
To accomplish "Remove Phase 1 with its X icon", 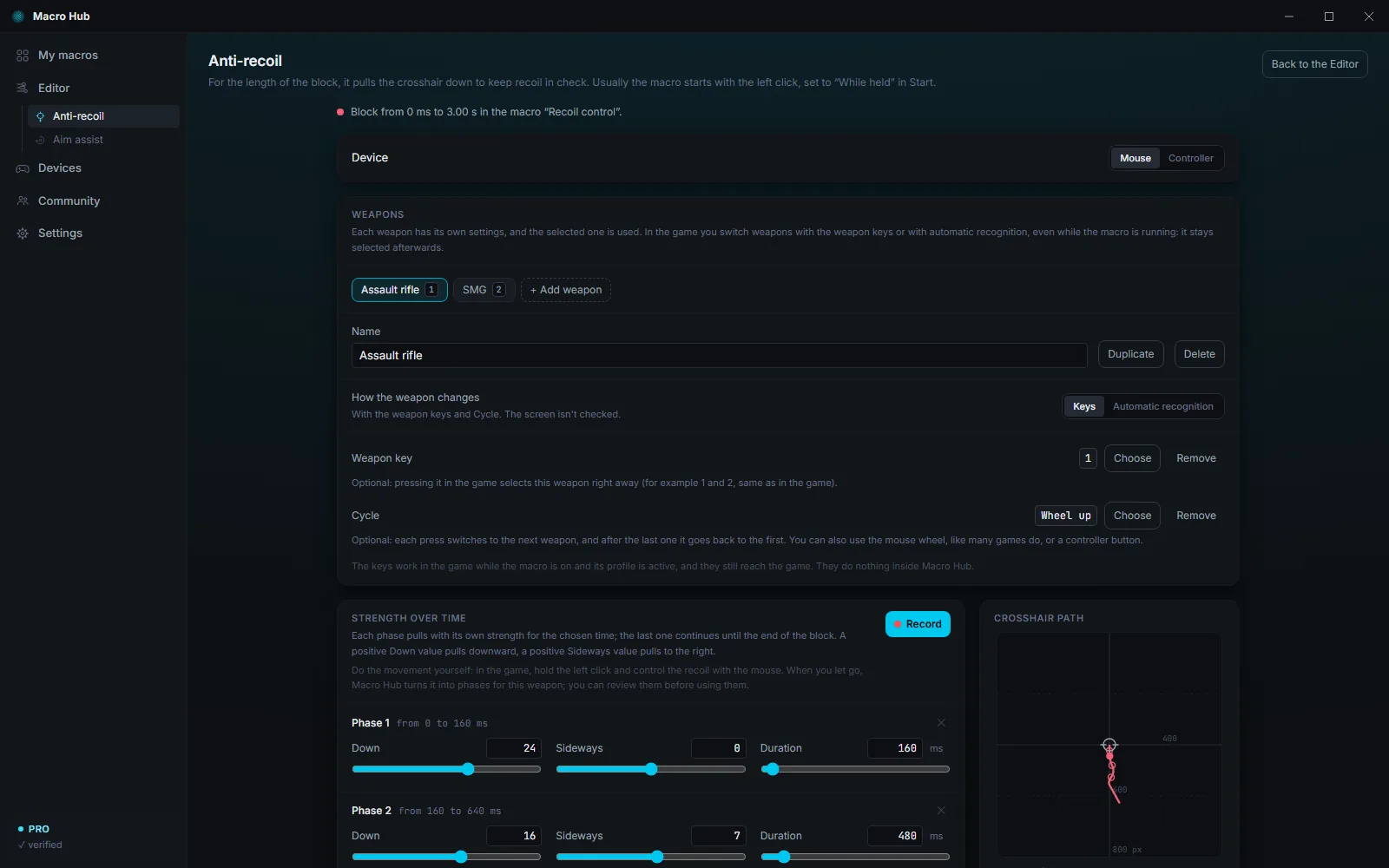I will [x=941, y=723].
